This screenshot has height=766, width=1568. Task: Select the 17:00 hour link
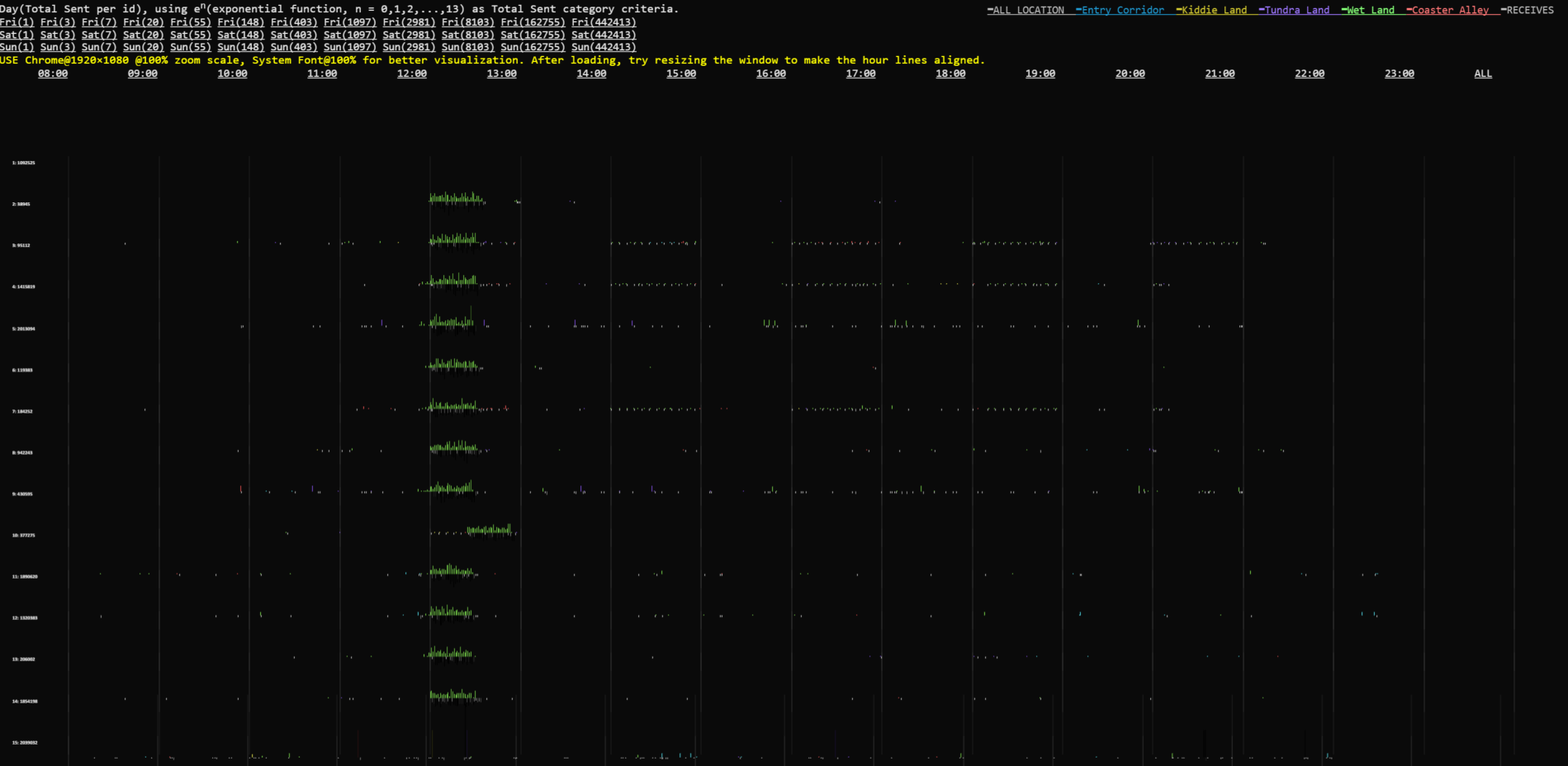pos(861,73)
